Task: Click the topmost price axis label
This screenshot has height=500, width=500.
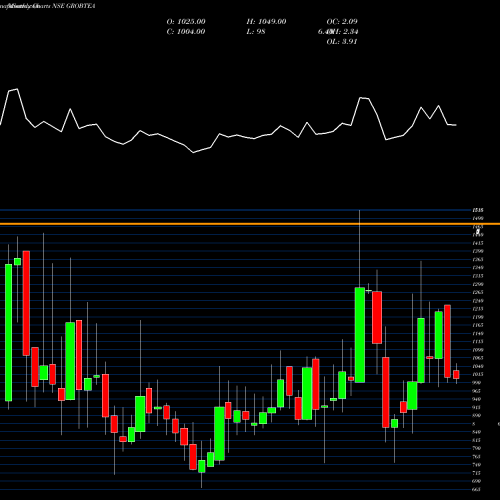Action: (x=478, y=210)
